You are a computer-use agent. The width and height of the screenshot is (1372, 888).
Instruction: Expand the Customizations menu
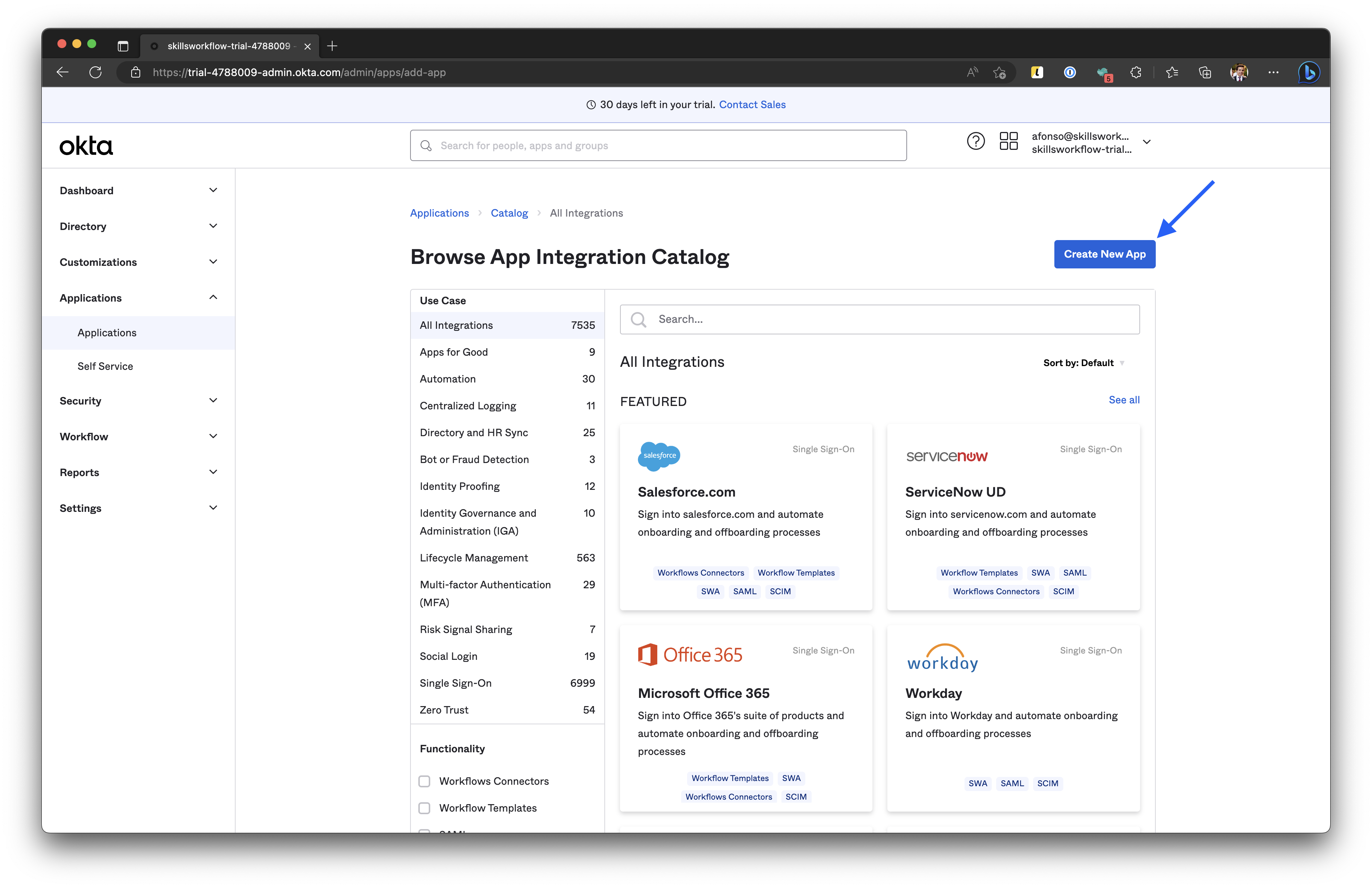pyautogui.click(x=138, y=262)
